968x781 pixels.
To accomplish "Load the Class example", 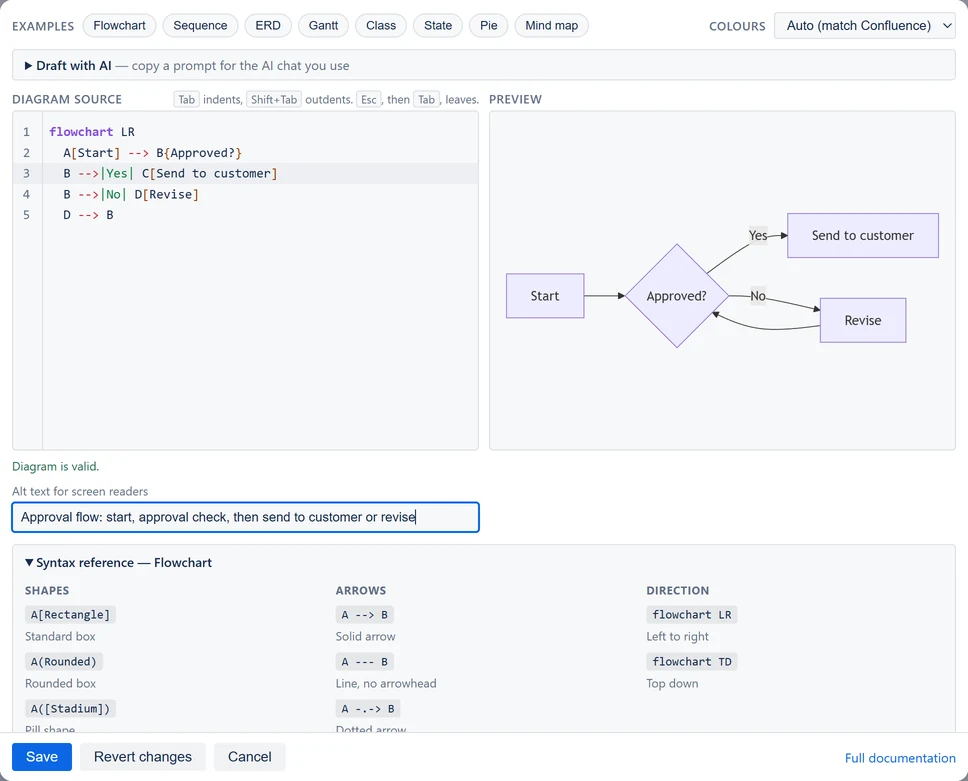I will (x=381, y=26).
